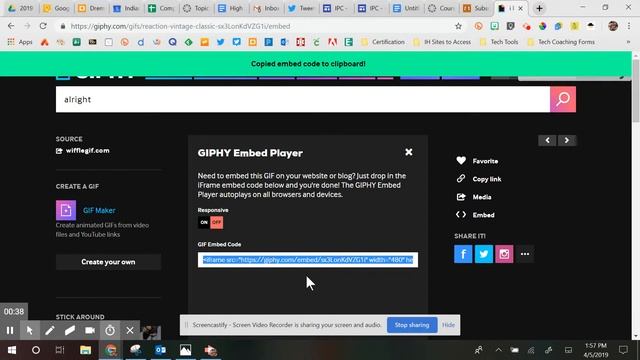The image size is (640, 360).
Task: Switch to the 'Topic' tab
Action: (196, 8)
